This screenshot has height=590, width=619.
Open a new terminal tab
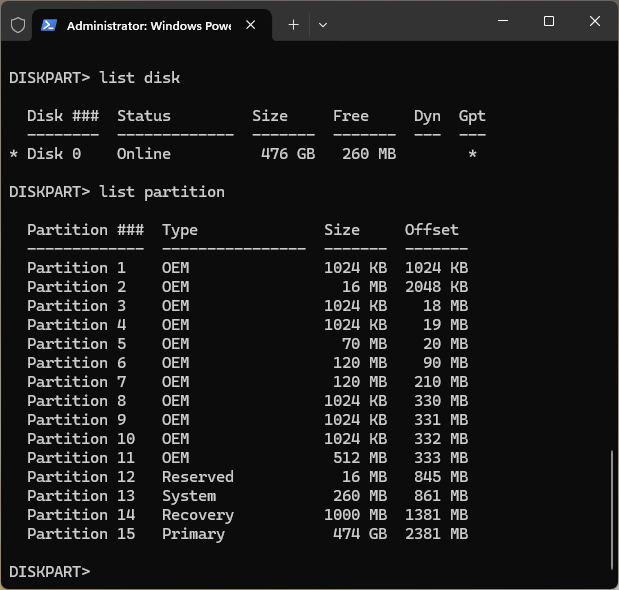293,25
